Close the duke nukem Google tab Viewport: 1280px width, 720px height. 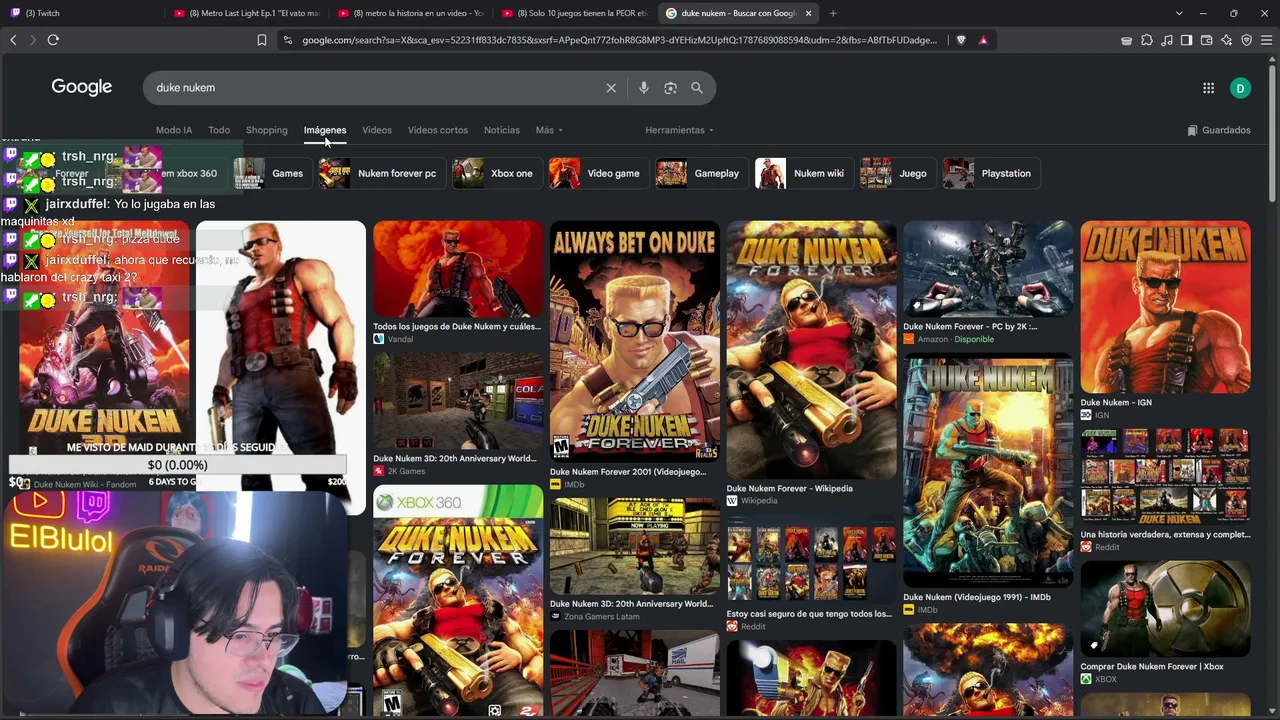pyautogui.click(x=808, y=13)
